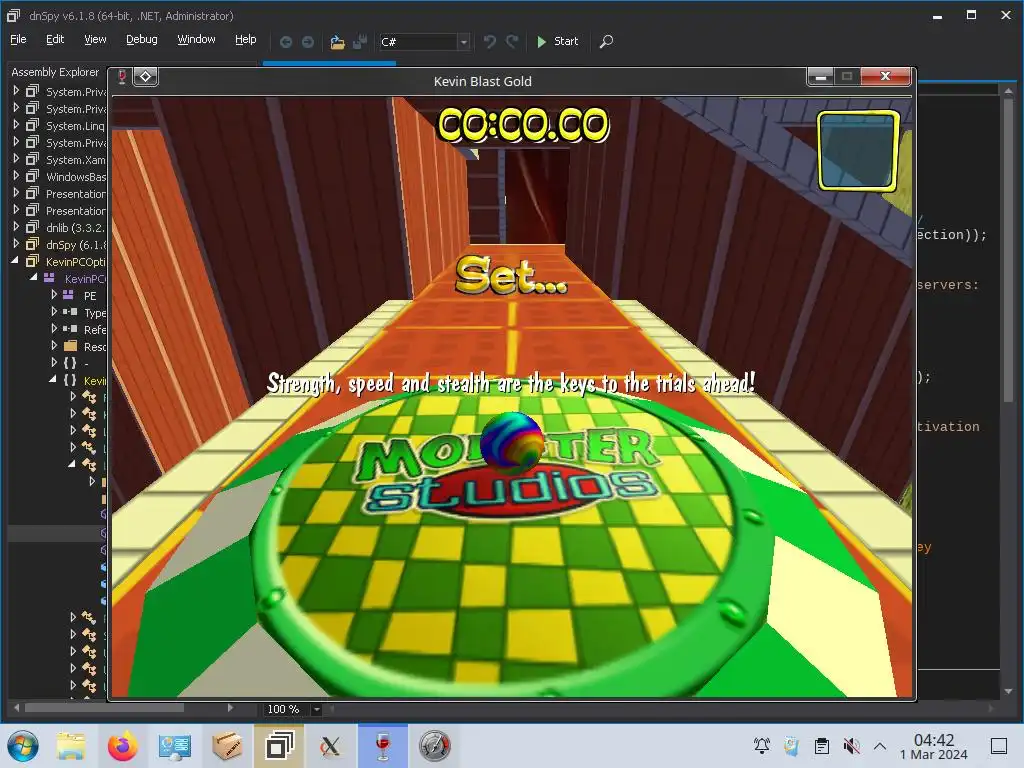The height and width of the screenshot is (768, 1024).
Task: Click the speedometer taskbar icon
Action: [434, 746]
